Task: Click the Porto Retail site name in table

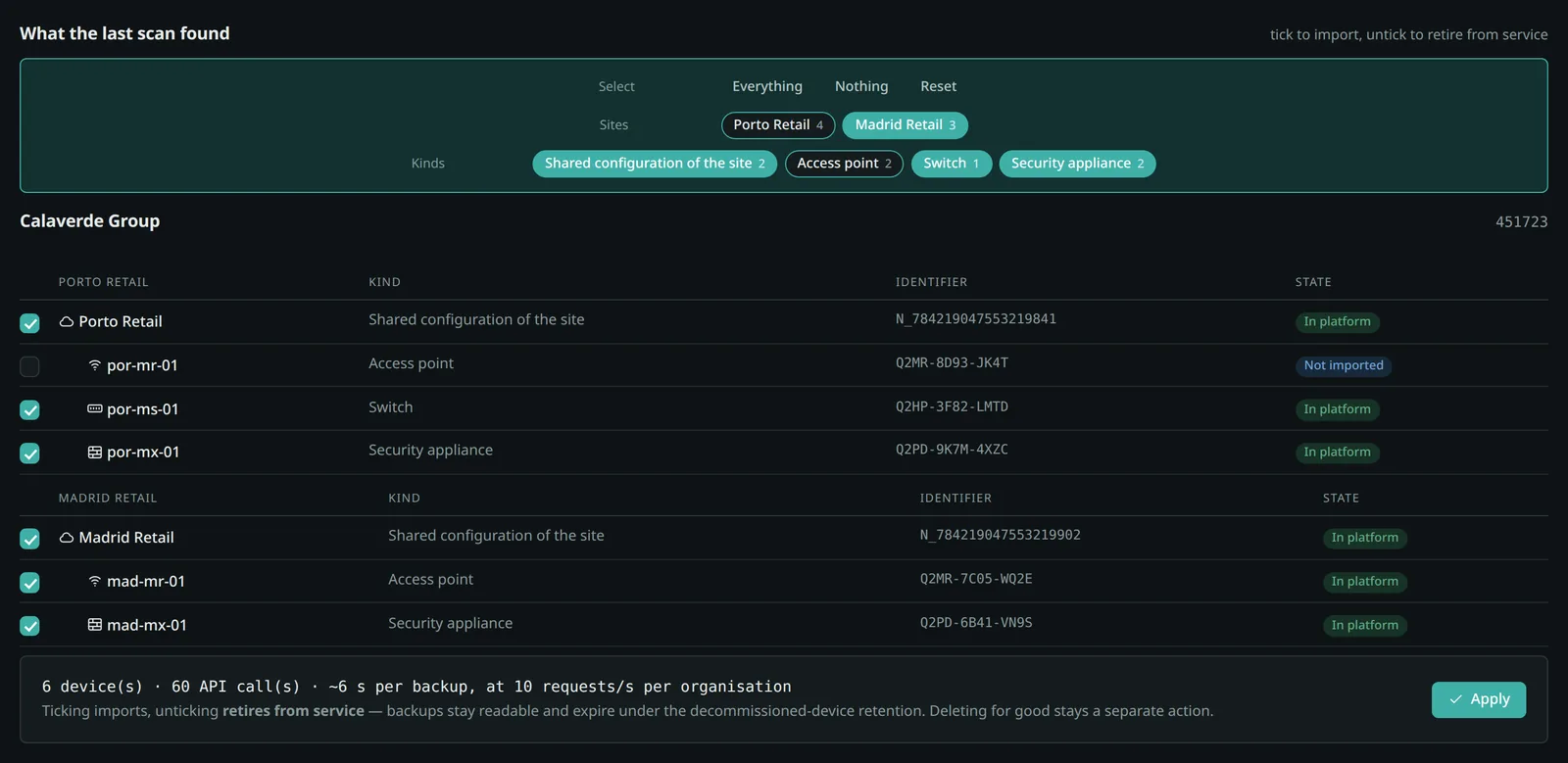Action: tap(121, 322)
